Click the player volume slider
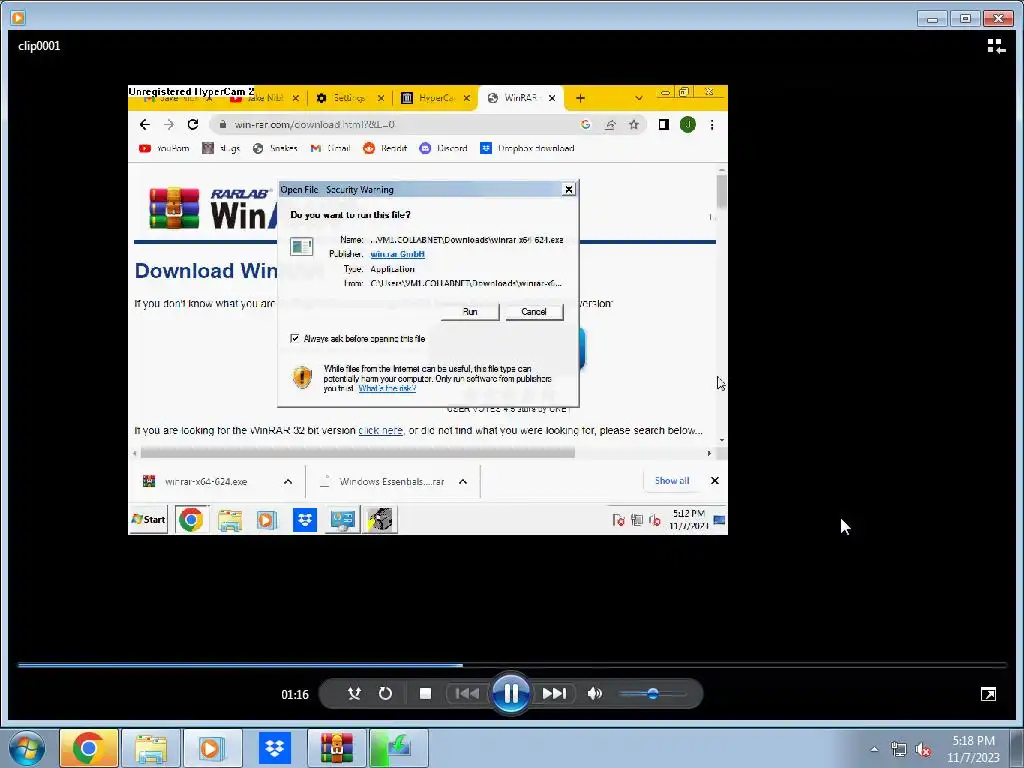 click(x=652, y=694)
